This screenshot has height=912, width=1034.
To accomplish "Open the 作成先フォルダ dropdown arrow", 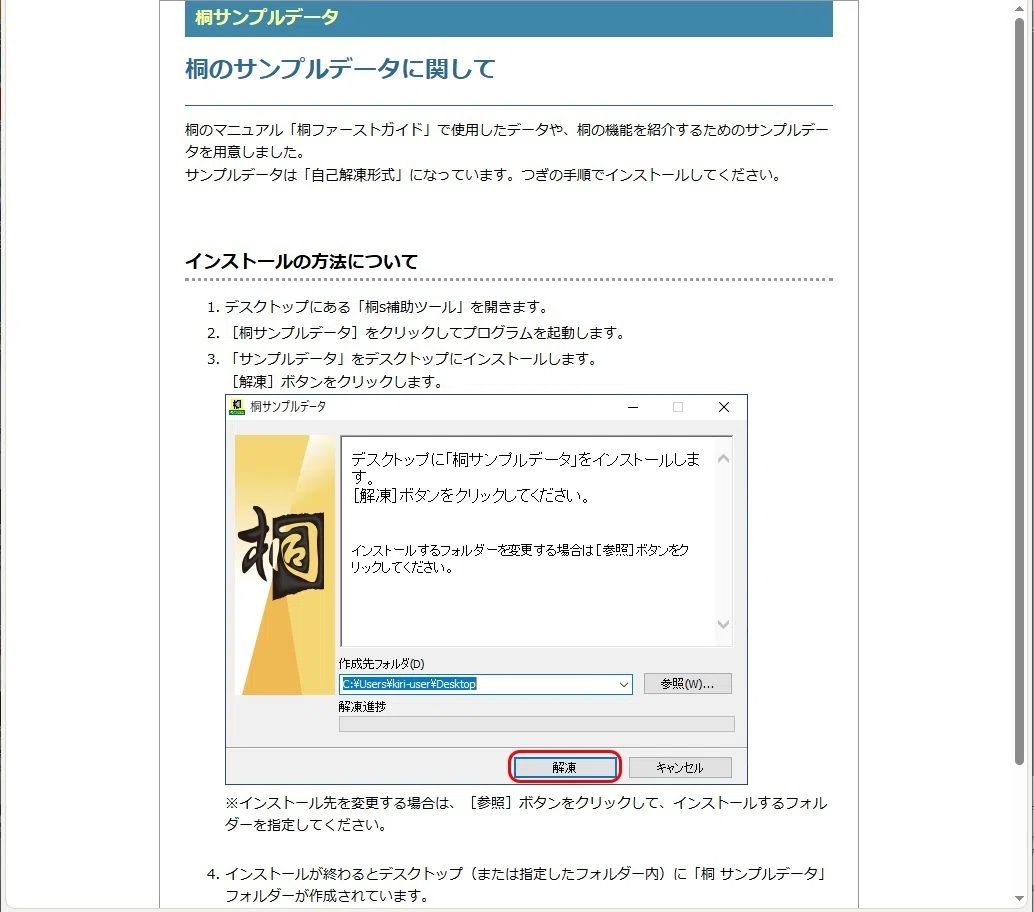I will coord(623,684).
